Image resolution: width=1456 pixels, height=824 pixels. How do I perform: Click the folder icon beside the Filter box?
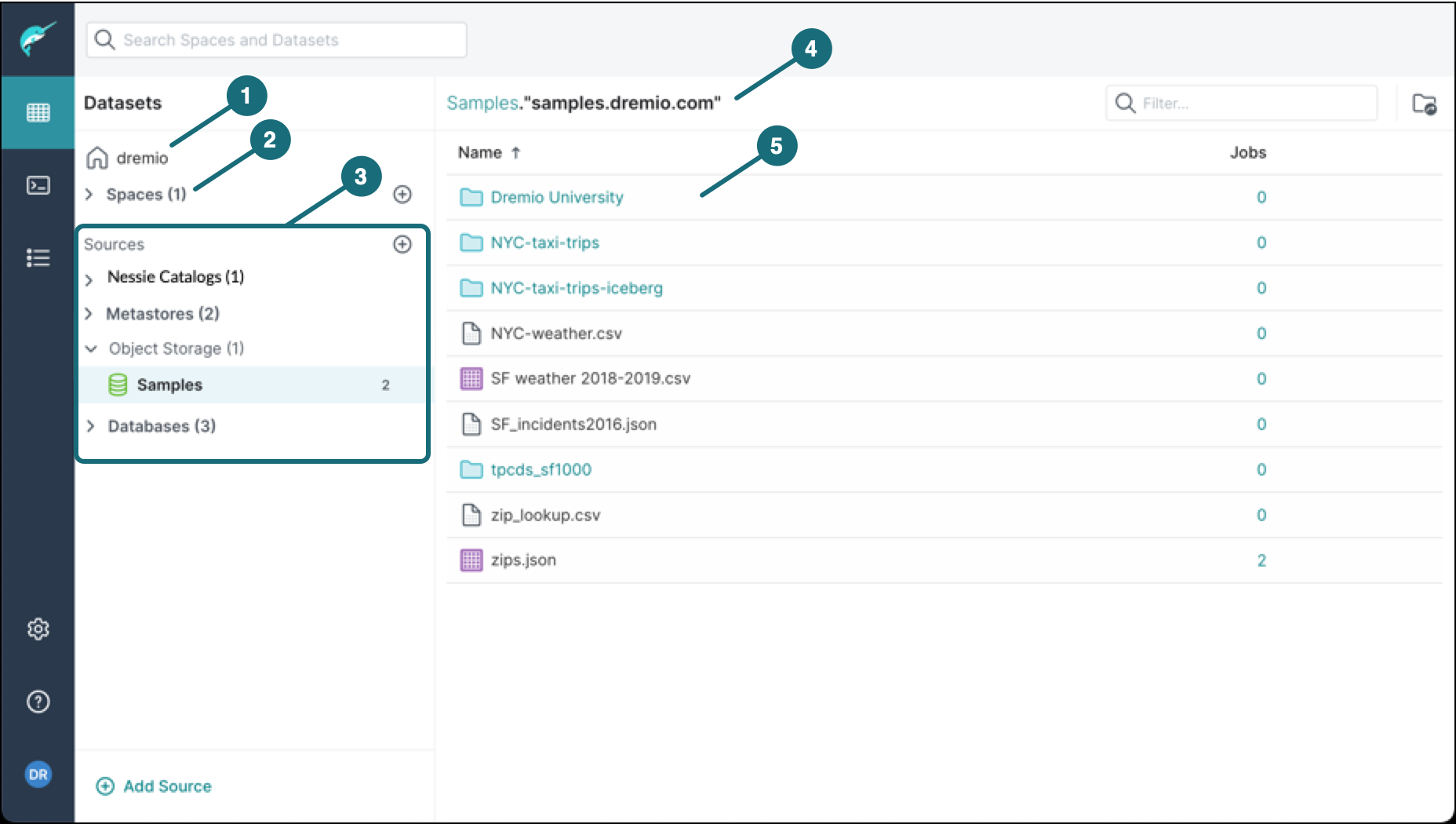tap(1422, 103)
